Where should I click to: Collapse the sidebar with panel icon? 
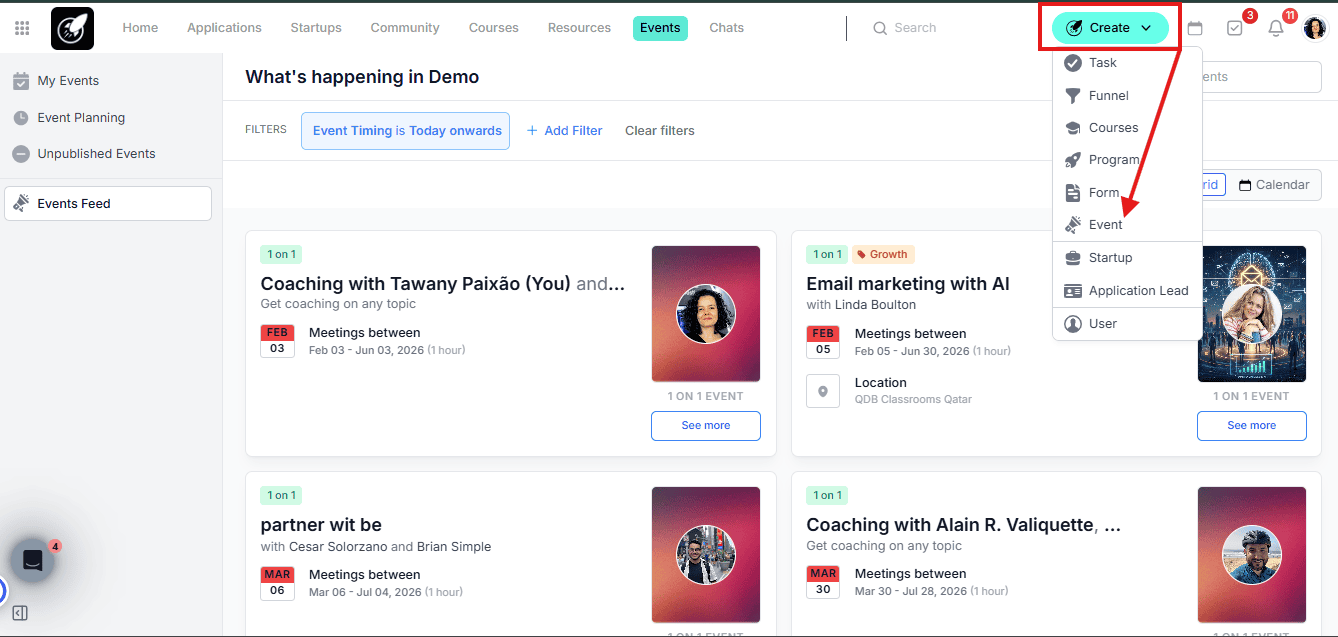(20, 613)
